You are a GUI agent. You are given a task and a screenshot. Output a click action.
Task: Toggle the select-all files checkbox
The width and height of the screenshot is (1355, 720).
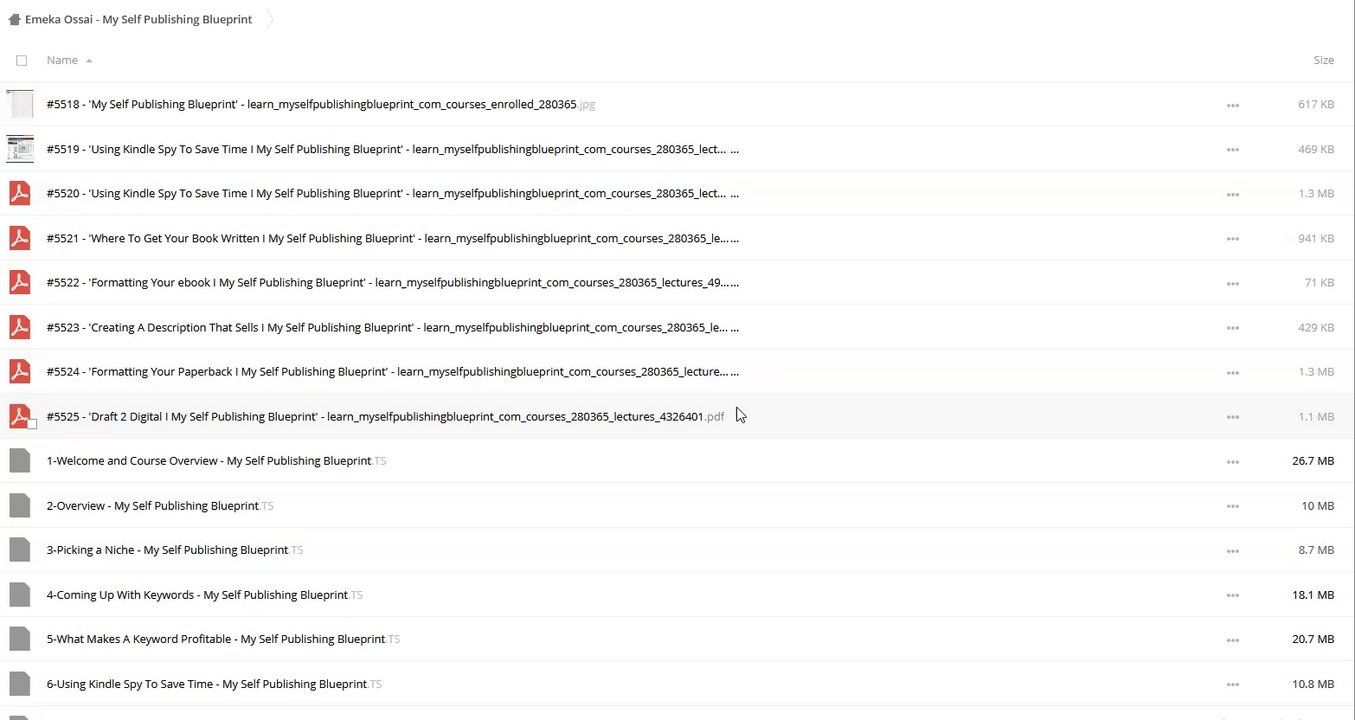click(x=21, y=60)
